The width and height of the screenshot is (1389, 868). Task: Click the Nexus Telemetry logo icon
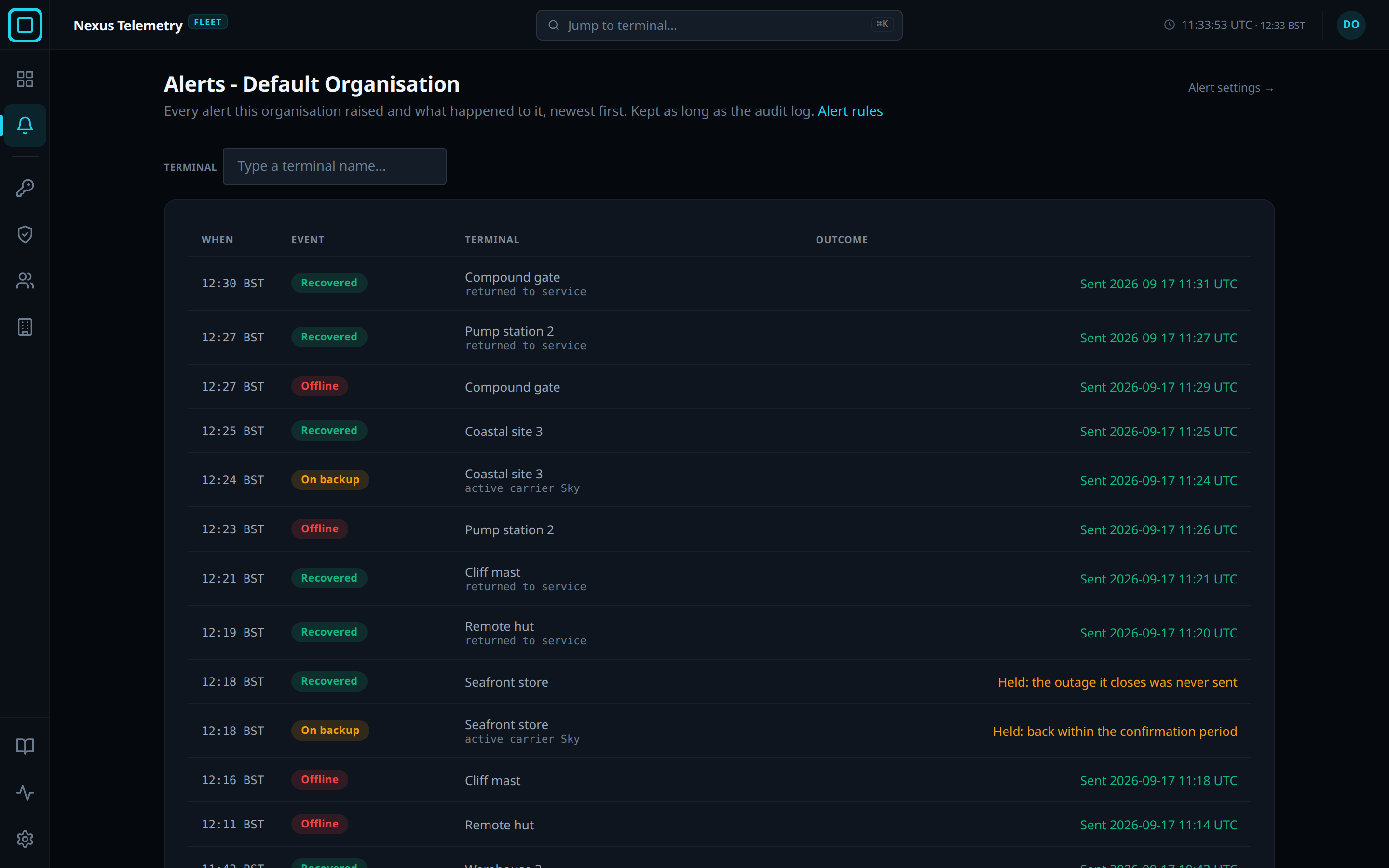(x=25, y=25)
